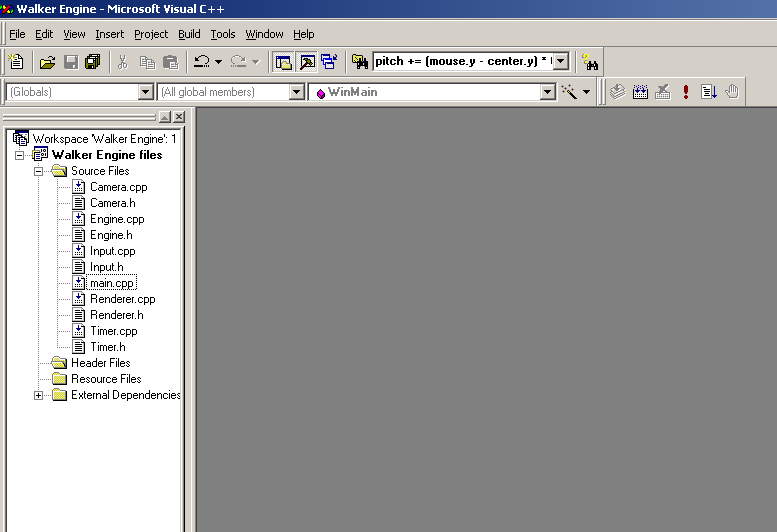Open All global members filter dropdown
Viewport: 777px width, 532px height.
[296, 92]
